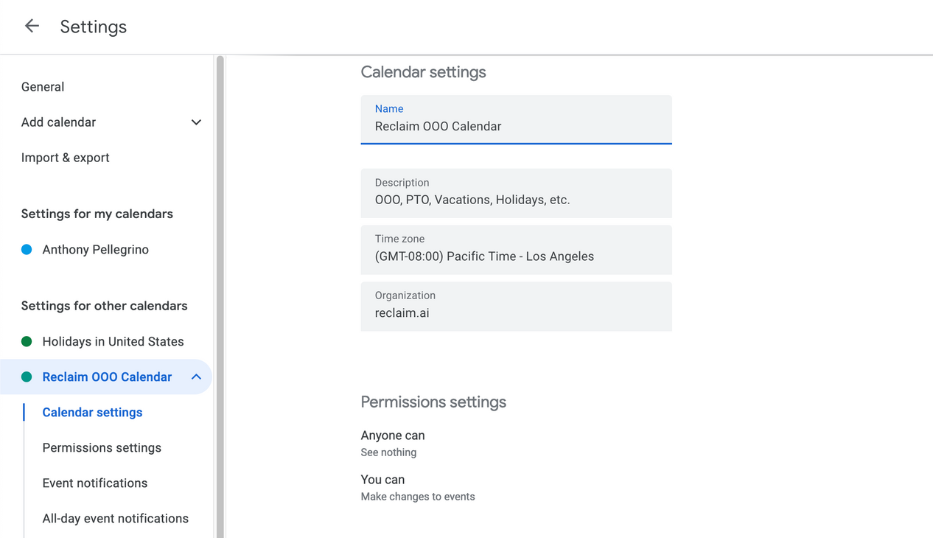Click Anthony Pellegrino's blue calendar dot
This screenshot has height=538, width=933.
[x=27, y=250]
